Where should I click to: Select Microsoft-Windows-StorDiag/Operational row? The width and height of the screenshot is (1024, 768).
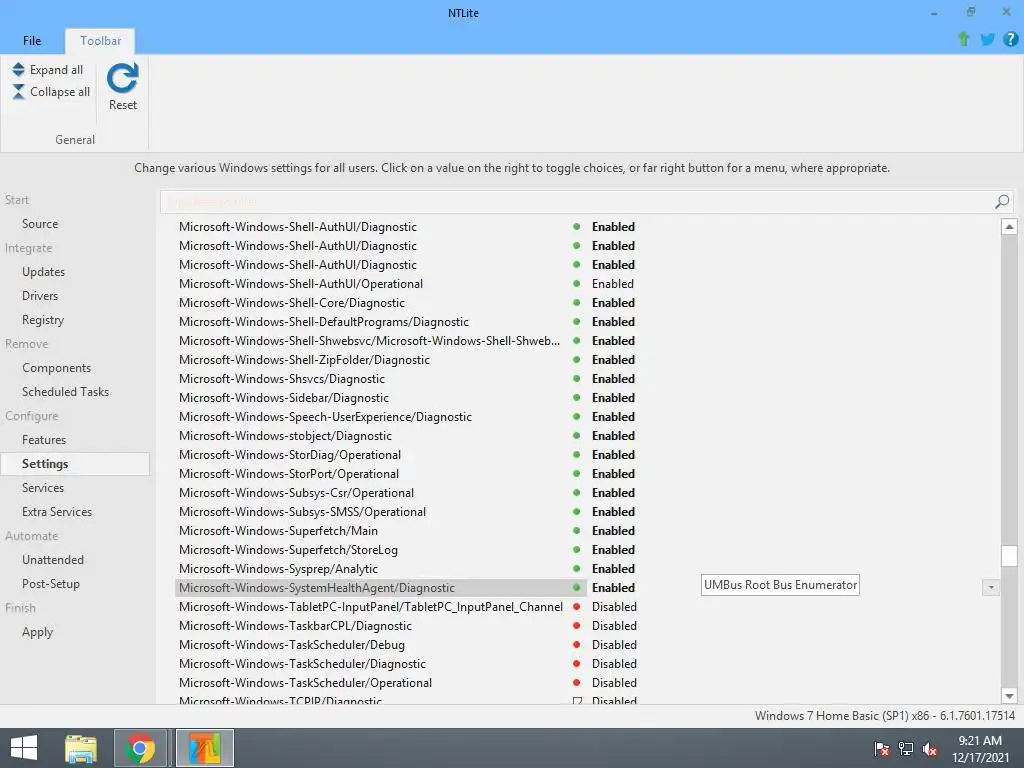[x=290, y=455]
